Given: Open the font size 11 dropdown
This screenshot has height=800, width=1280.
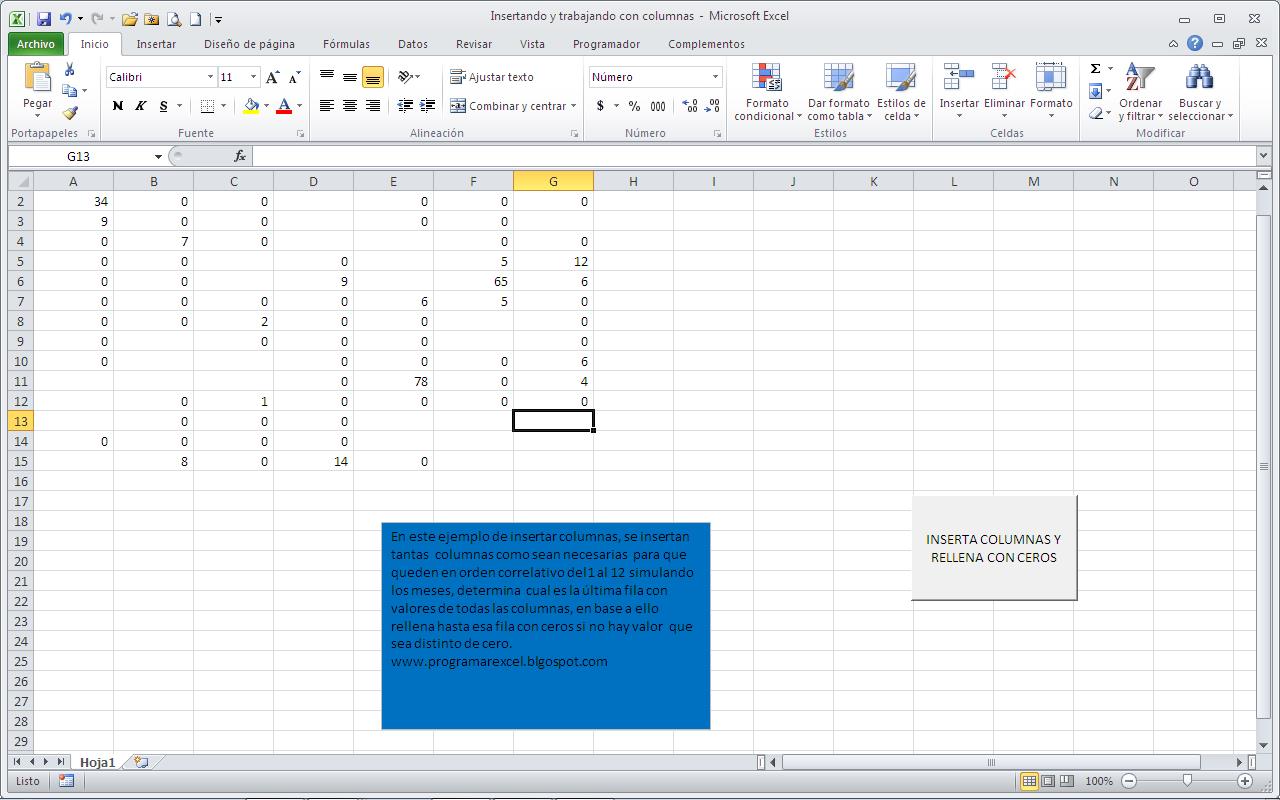Looking at the screenshot, I should pos(253,77).
